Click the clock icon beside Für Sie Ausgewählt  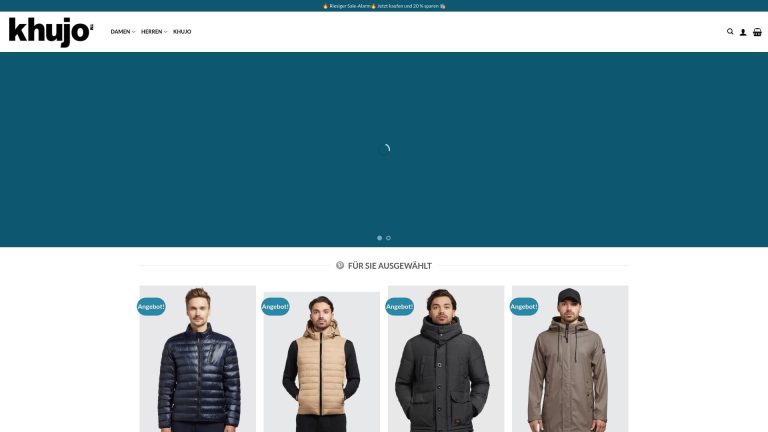340,265
